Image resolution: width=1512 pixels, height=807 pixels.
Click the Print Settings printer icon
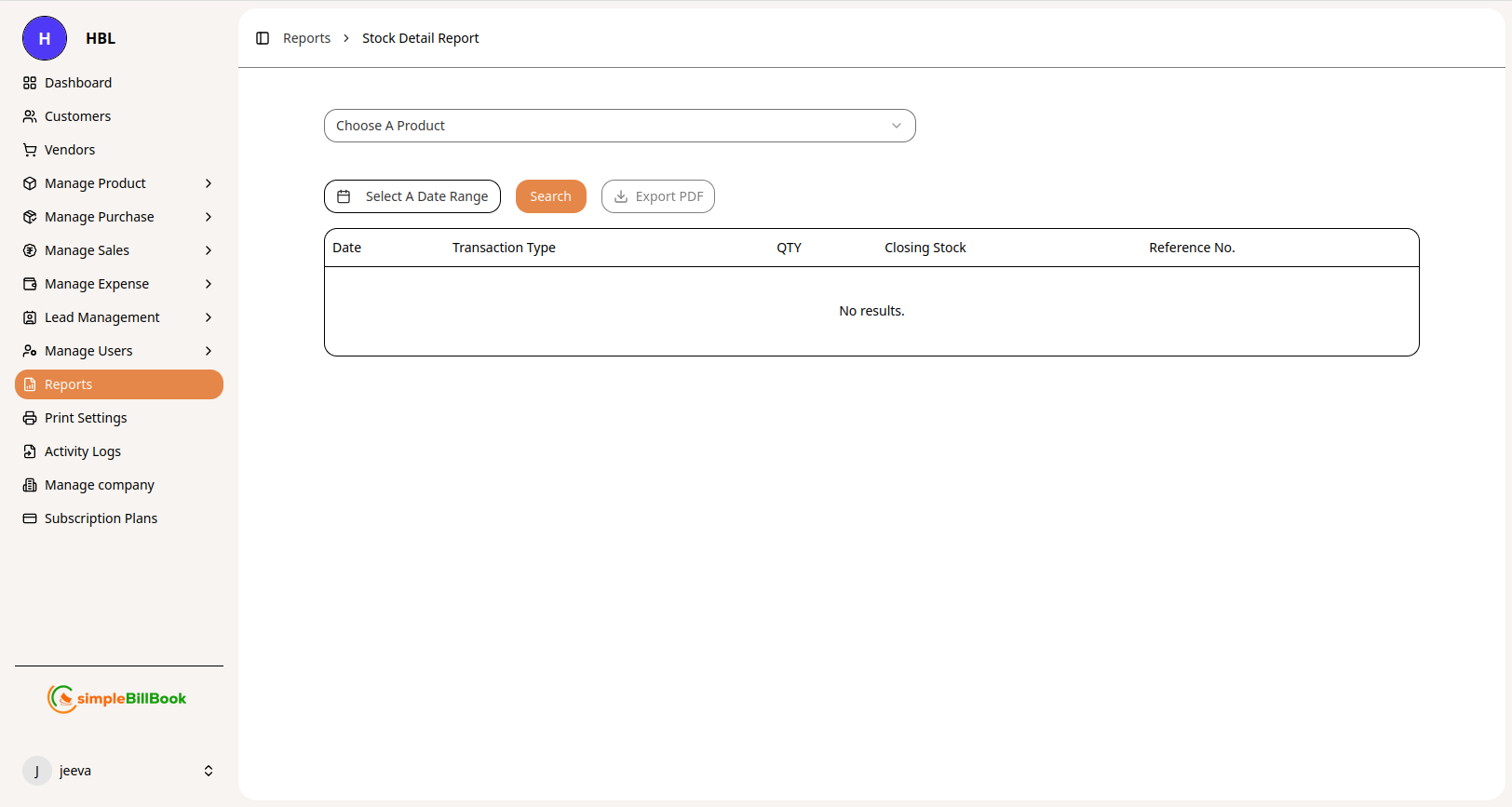30,418
